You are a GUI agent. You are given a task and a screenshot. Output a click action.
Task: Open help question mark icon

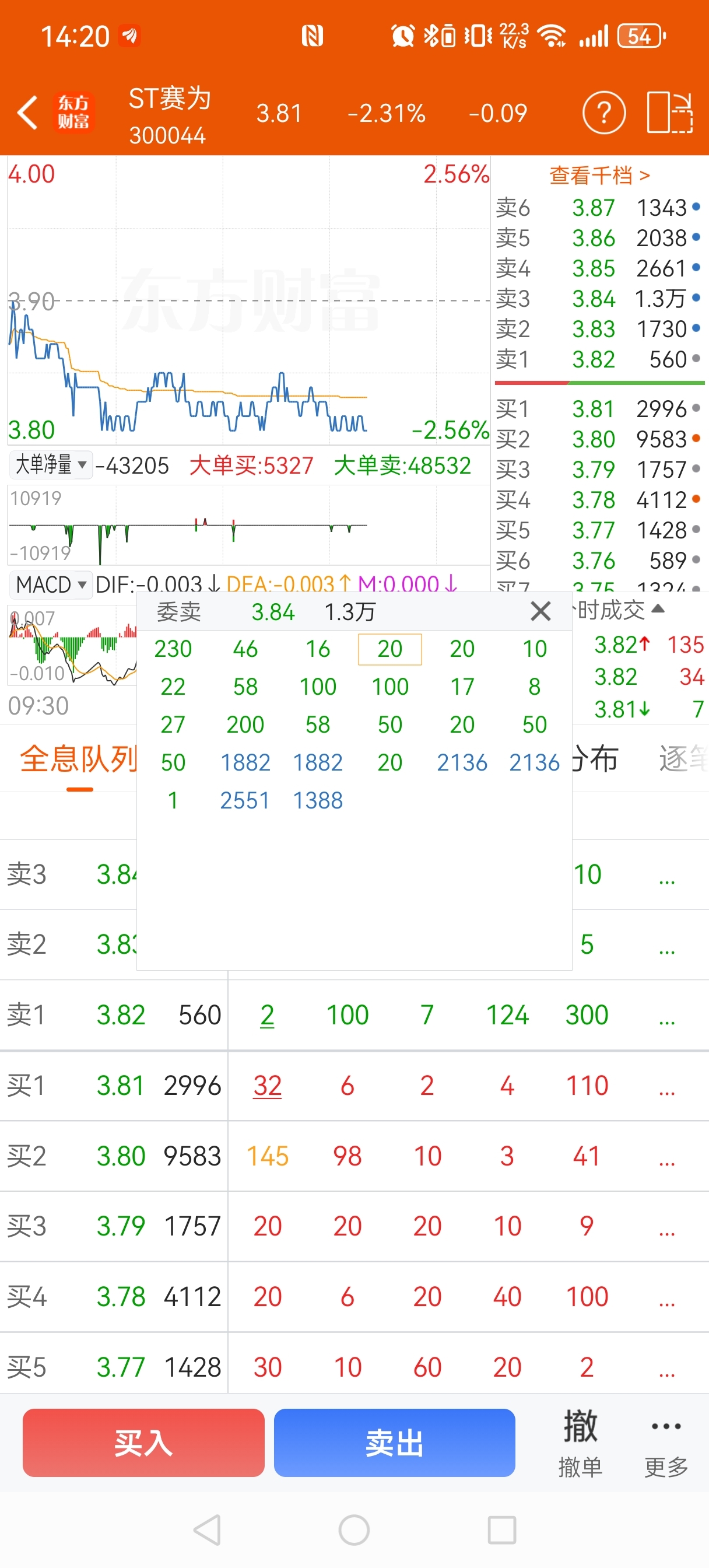[603, 113]
